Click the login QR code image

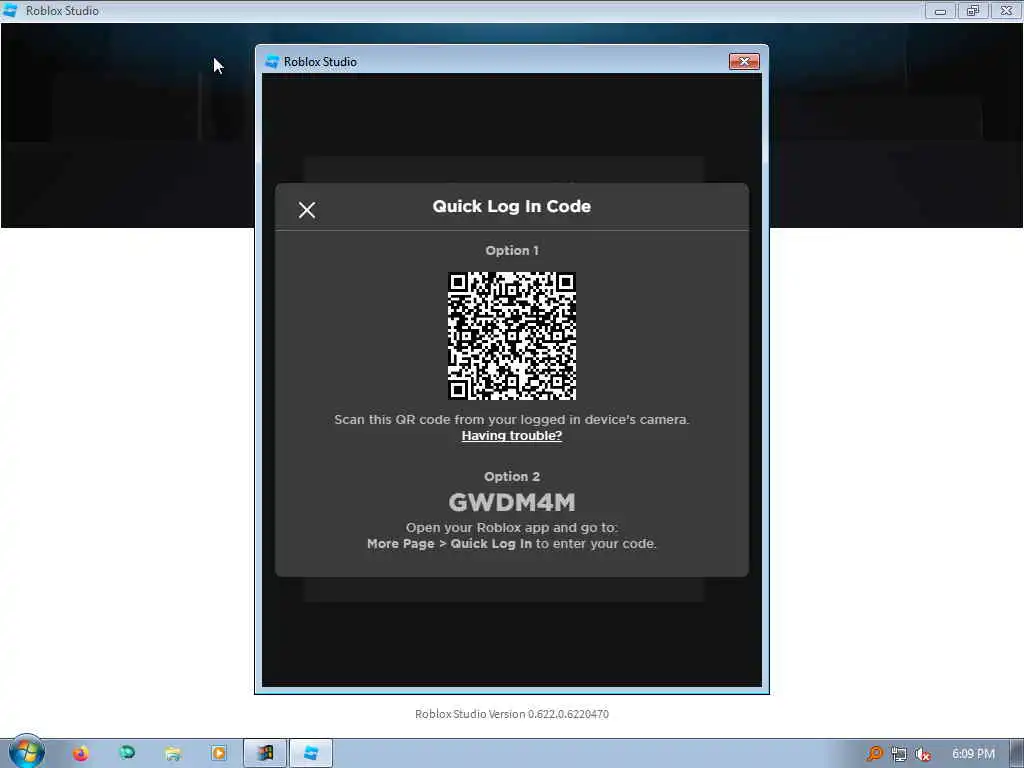[x=512, y=336]
